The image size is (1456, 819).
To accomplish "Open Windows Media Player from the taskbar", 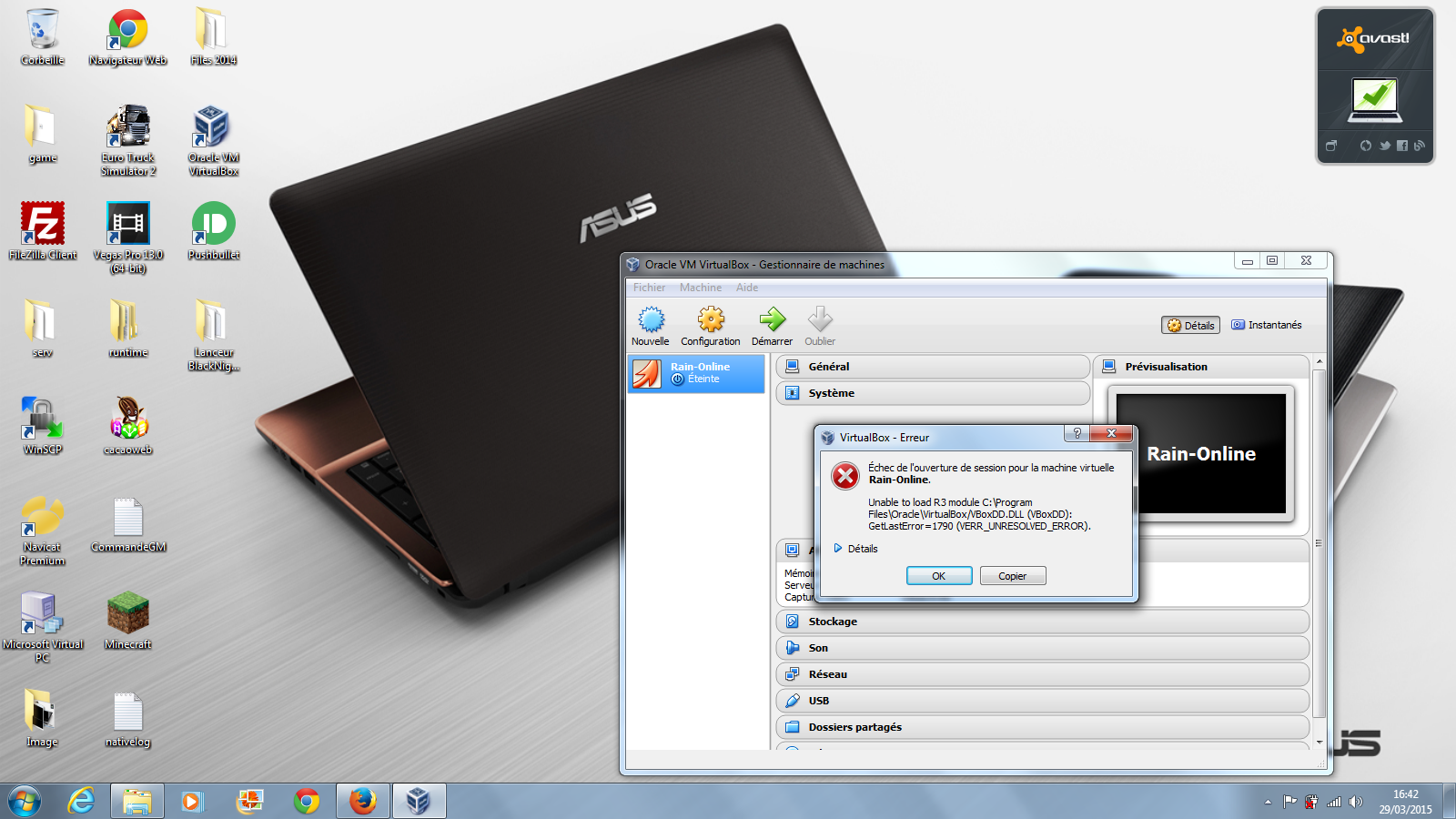I will tap(192, 802).
